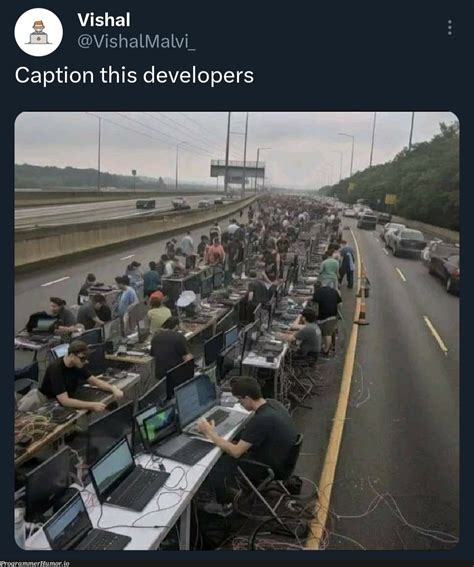
Task: Click the display name Vishal
Action: (104, 20)
